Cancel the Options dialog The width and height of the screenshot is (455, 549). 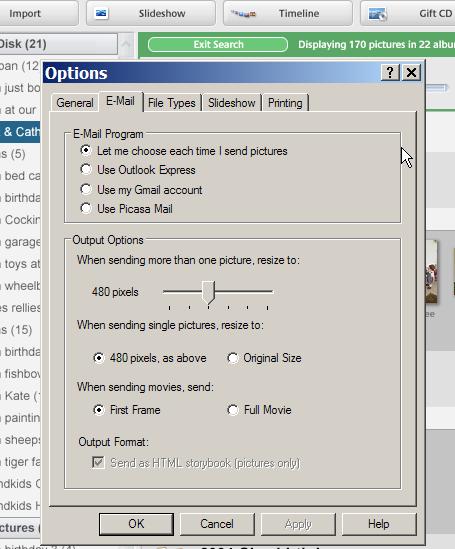(x=217, y=524)
